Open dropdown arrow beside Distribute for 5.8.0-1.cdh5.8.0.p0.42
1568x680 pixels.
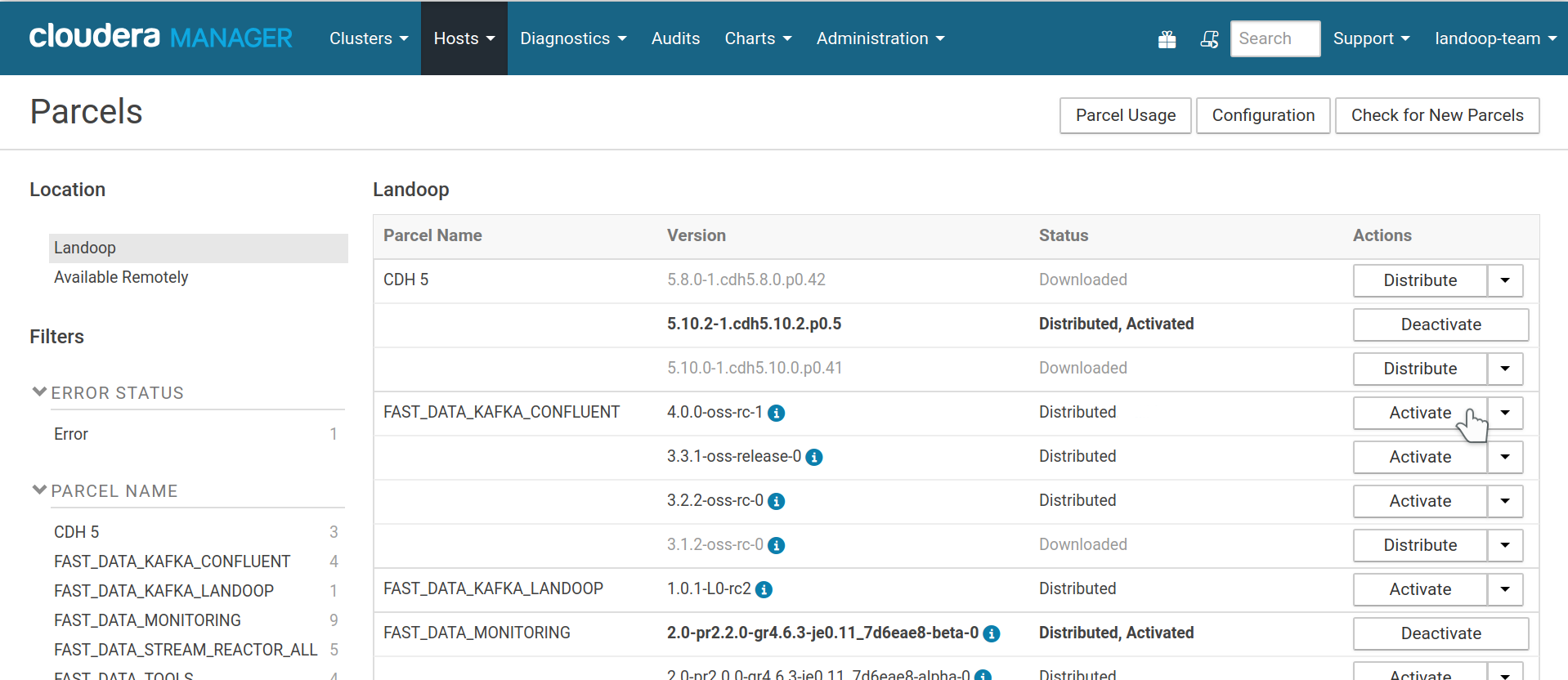tap(1505, 280)
